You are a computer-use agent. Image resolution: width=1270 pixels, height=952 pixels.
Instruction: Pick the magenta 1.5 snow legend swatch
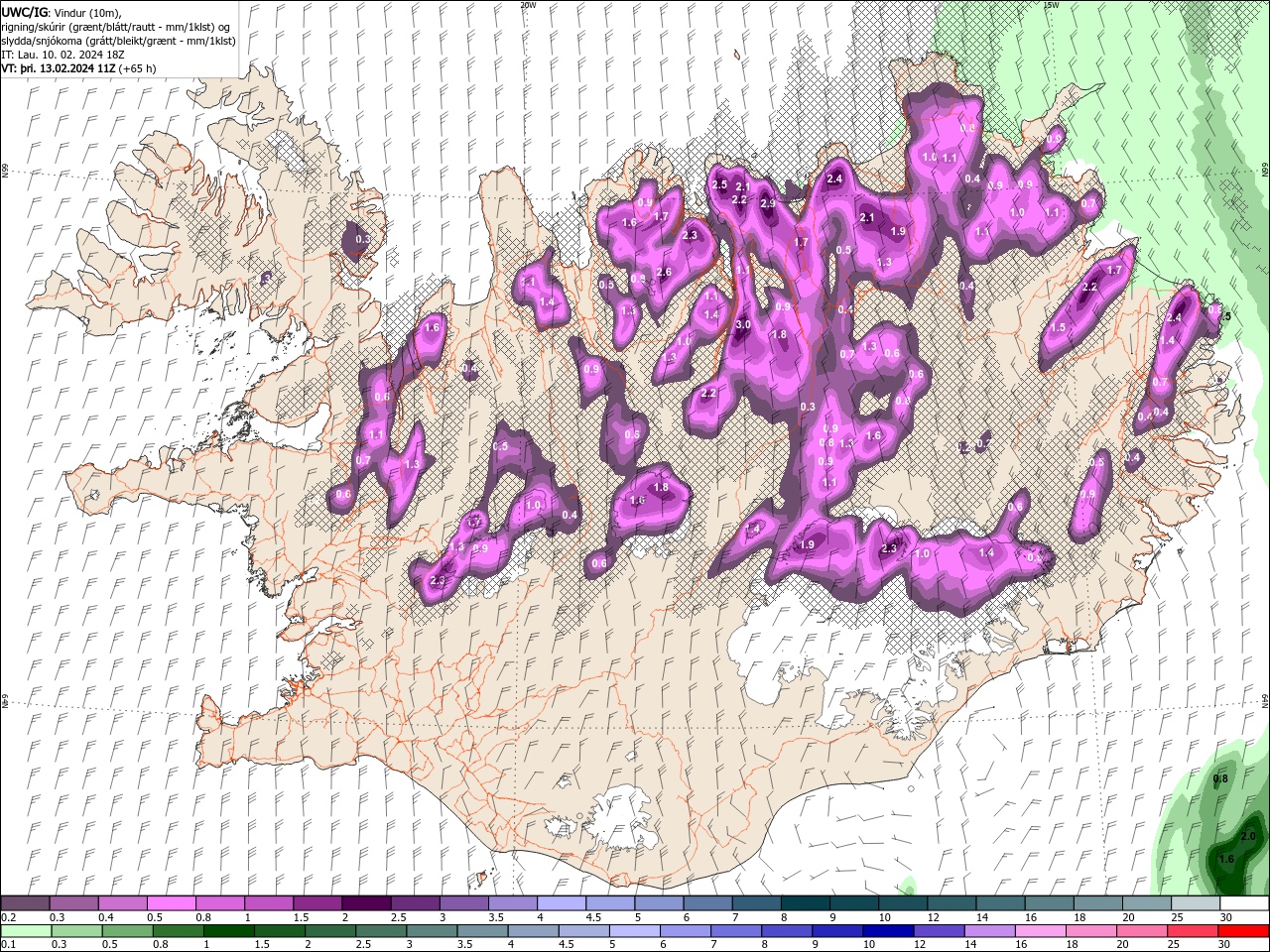click(317, 902)
